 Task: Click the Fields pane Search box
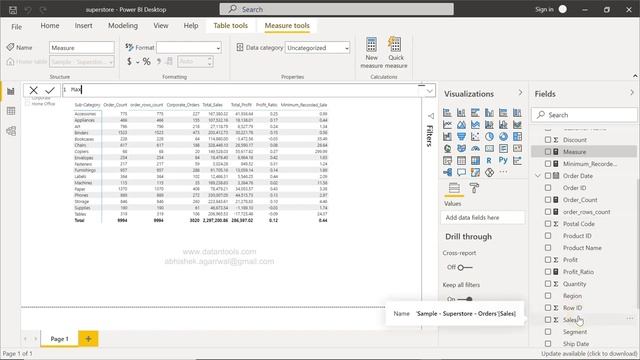tap(584, 115)
